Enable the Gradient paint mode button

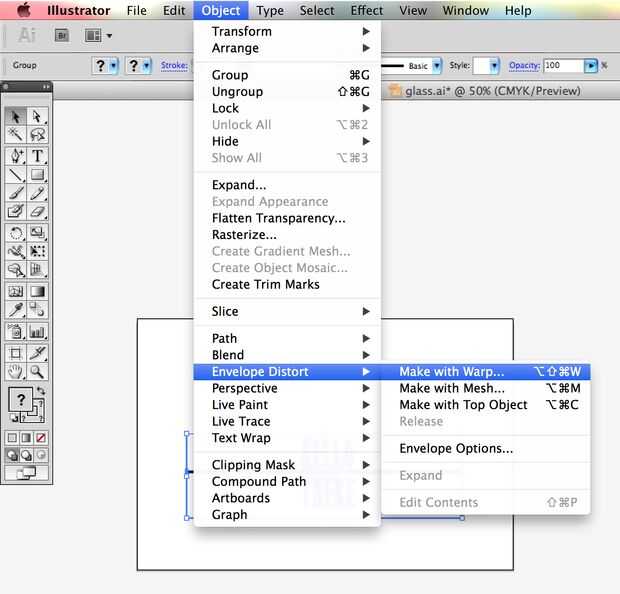click(x=26, y=438)
